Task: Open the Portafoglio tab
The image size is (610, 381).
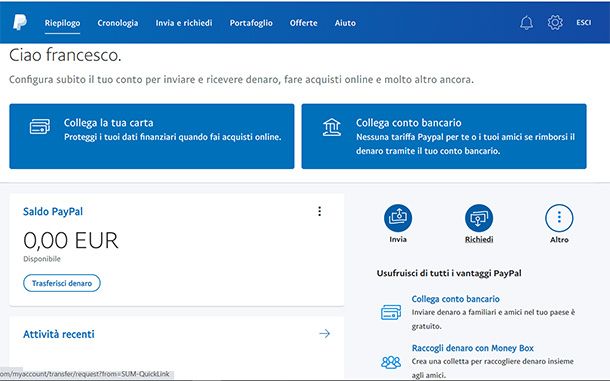Action: [x=251, y=23]
